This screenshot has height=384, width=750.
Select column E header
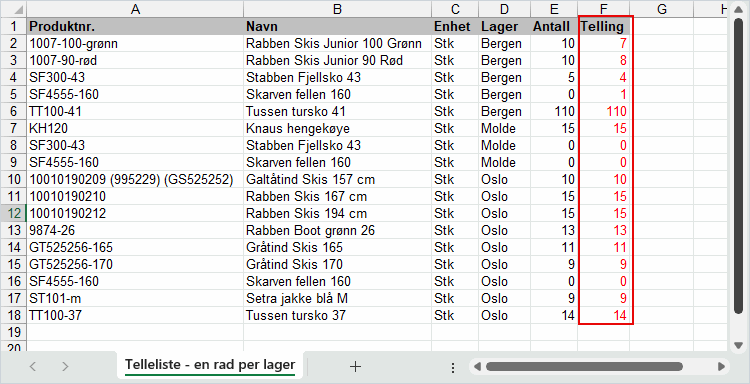coord(554,9)
